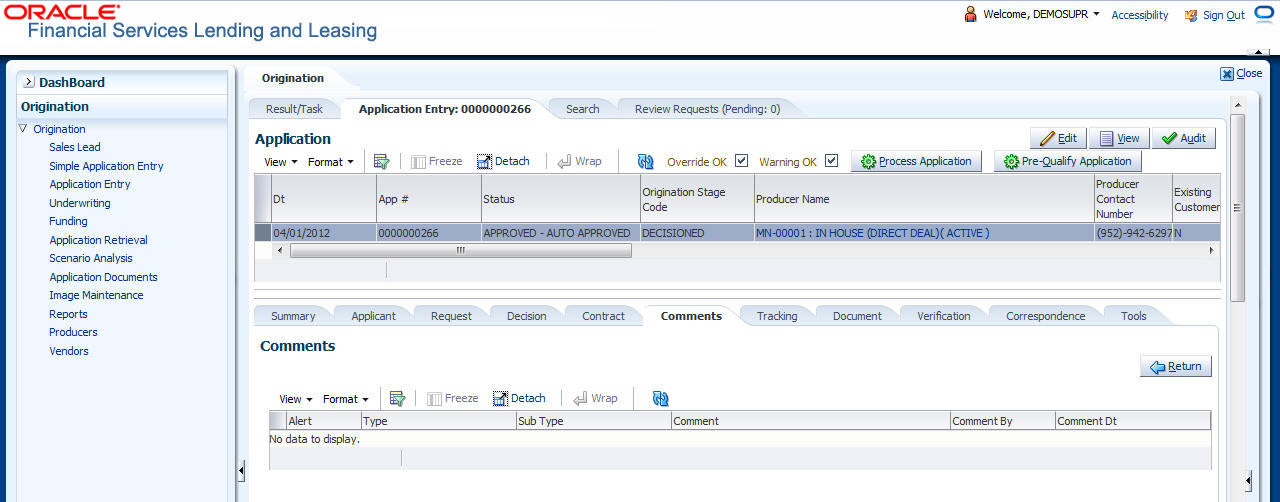Open the Accessibility link

coord(1140,15)
